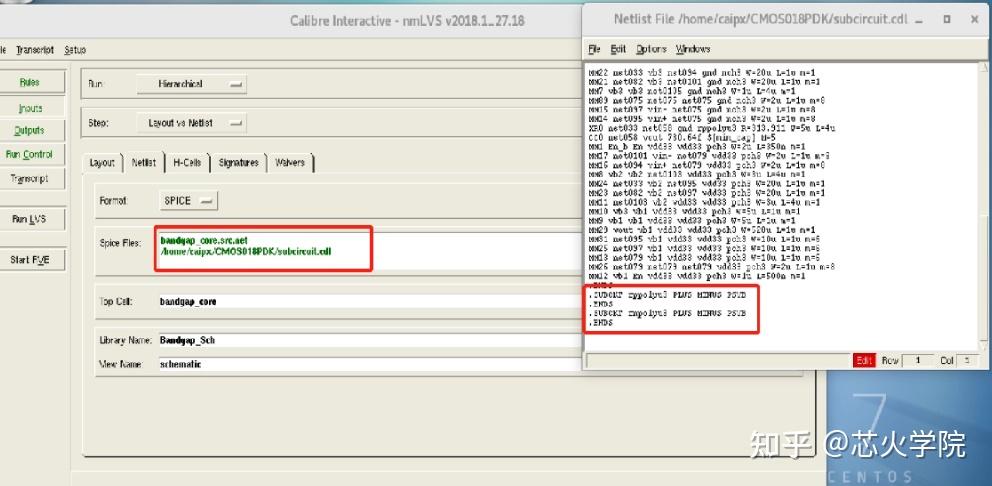992x486 pixels.
Task: Click the Row number field
Action: point(917,361)
